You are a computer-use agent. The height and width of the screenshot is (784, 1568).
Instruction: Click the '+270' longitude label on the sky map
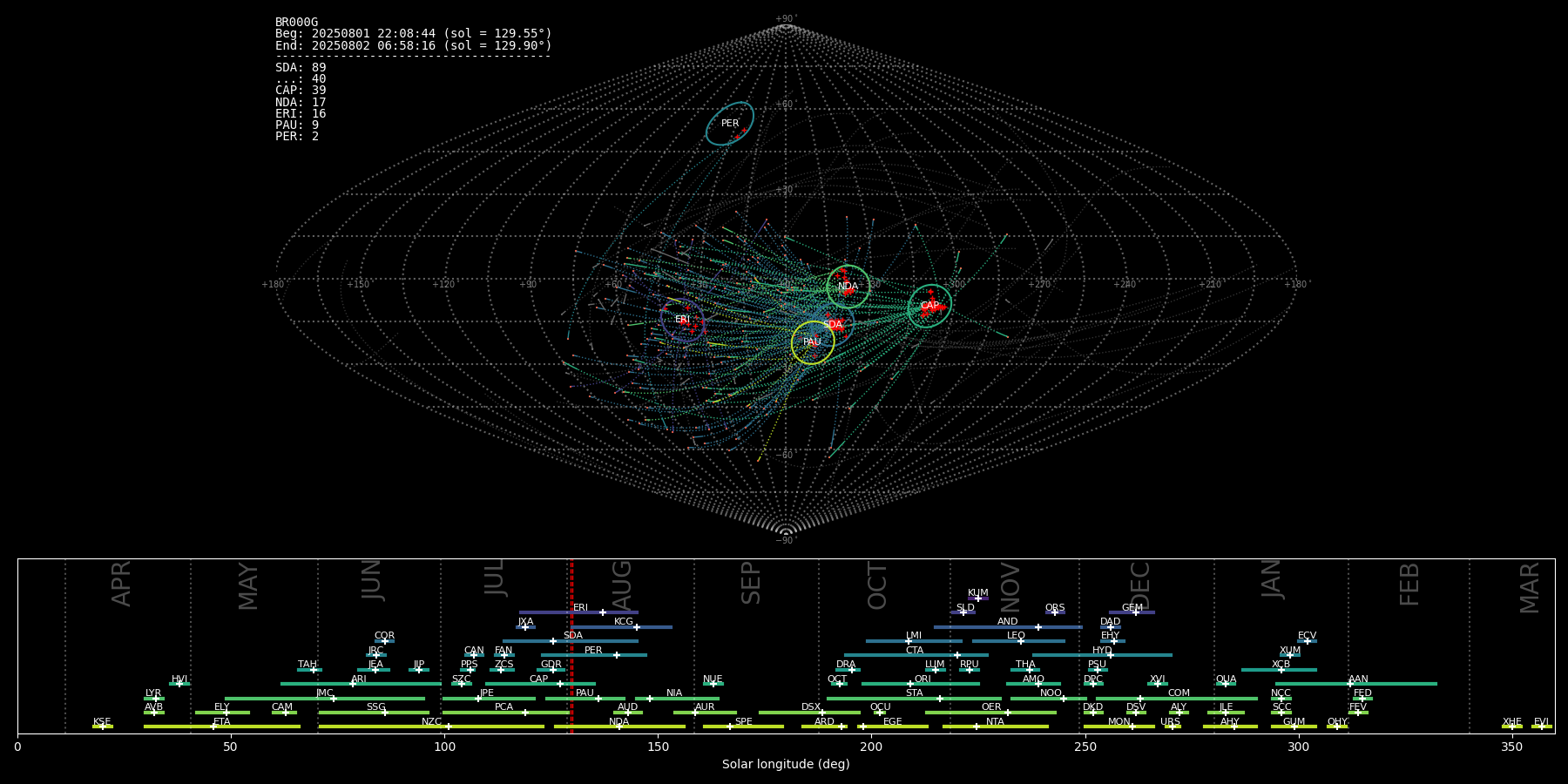coord(1039,284)
